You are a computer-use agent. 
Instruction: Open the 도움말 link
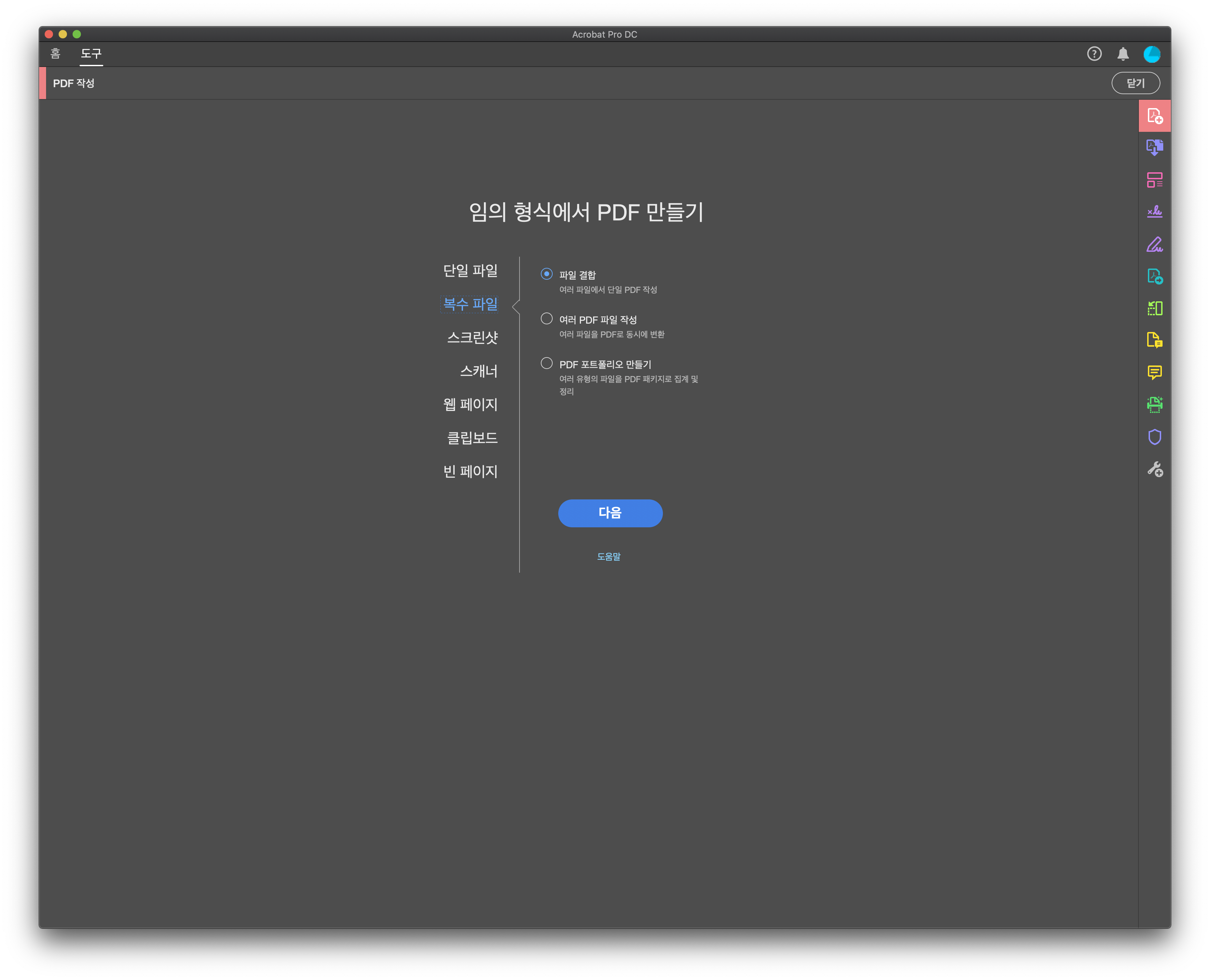coord(608,557)
